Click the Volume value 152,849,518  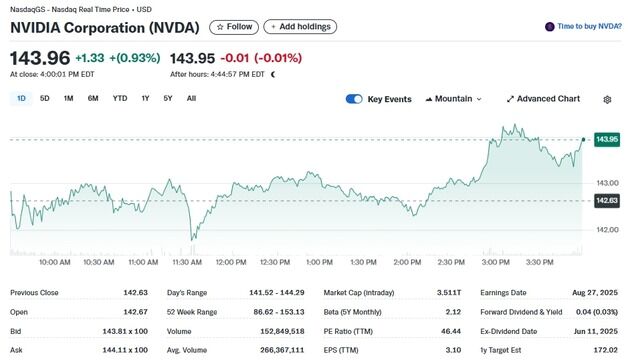(282, 332)
